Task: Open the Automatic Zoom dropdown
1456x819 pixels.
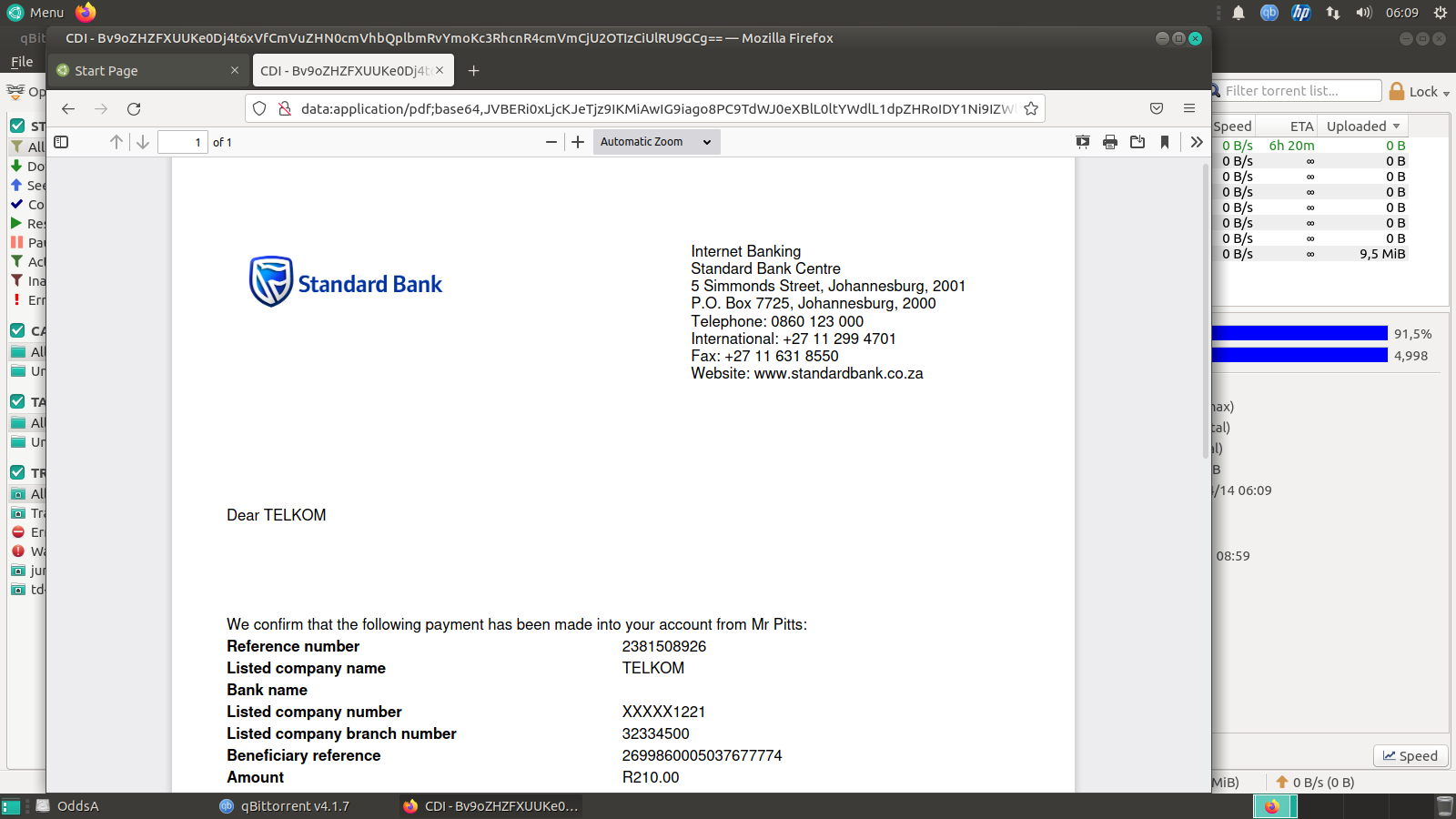Action: [656, 142]
